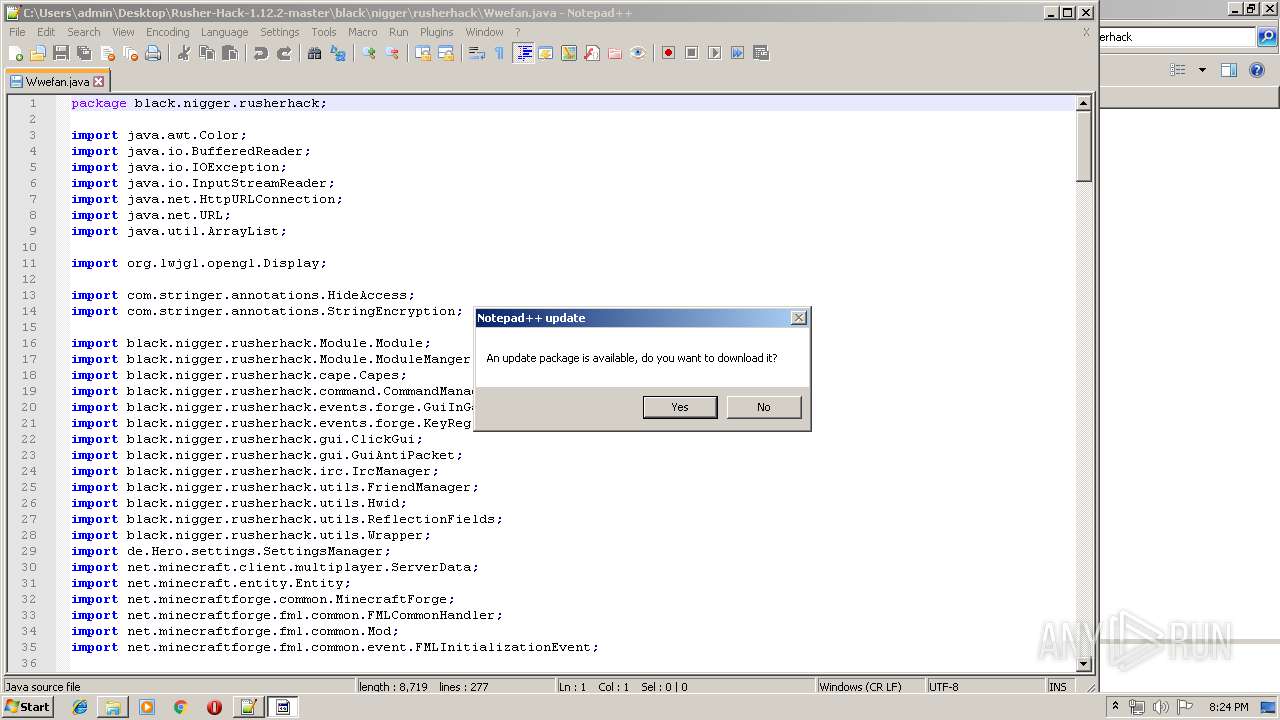Click the New file toolbar icon
This screenshot has width=1280, height=720.
pyautogui.click(x=16, y=53)
